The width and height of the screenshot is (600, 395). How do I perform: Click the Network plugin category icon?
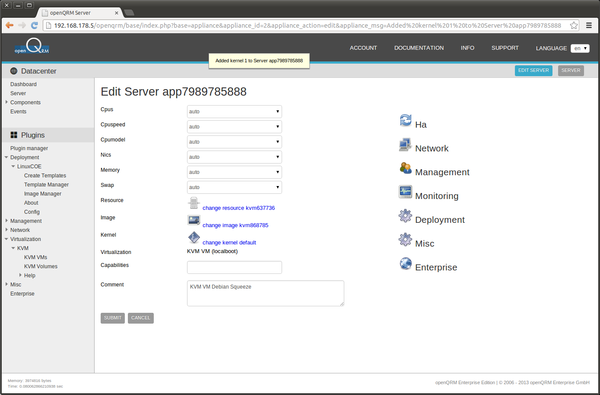pos(405,144)
